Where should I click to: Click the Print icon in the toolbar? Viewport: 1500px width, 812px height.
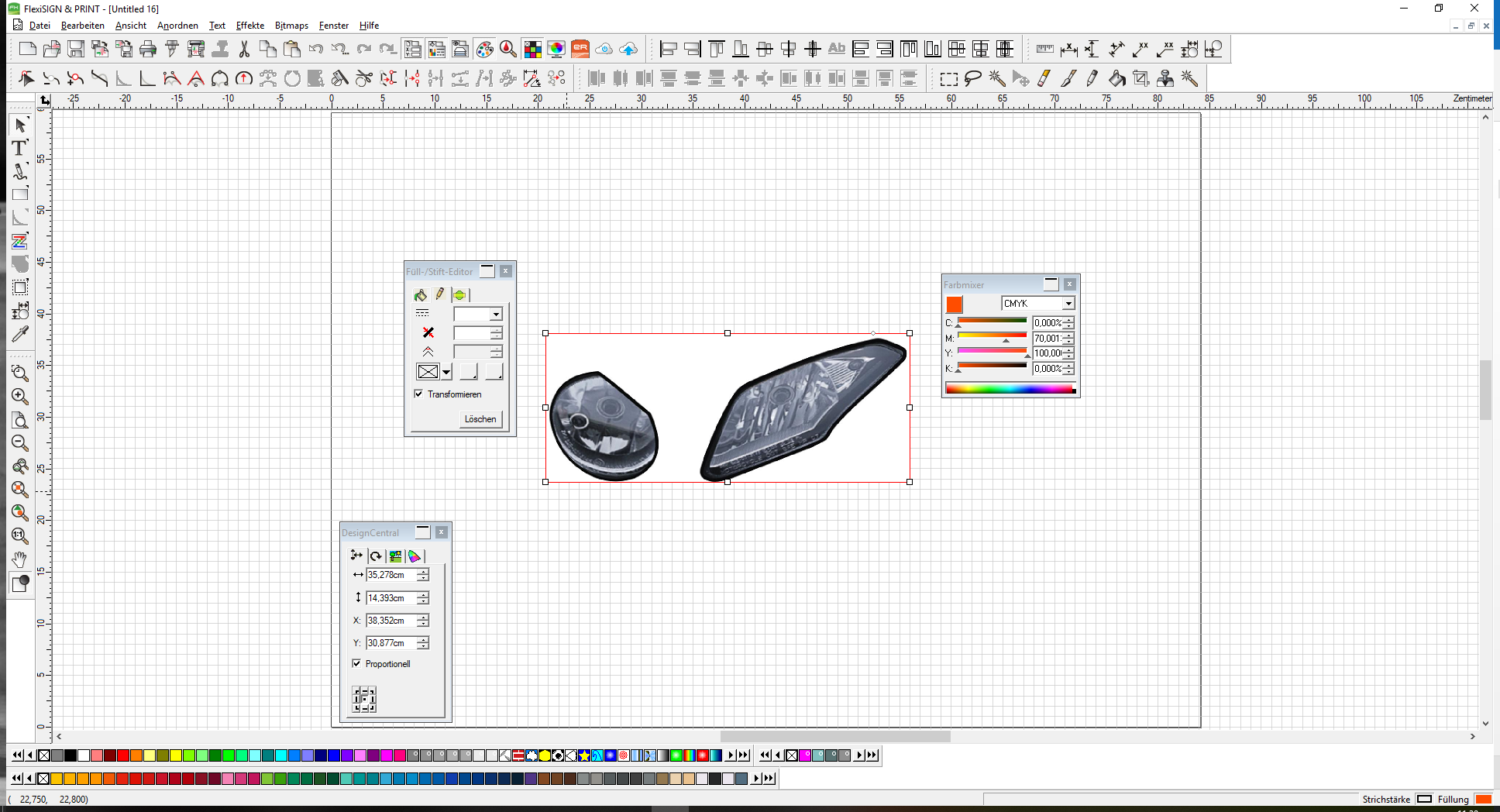(147, 50)
